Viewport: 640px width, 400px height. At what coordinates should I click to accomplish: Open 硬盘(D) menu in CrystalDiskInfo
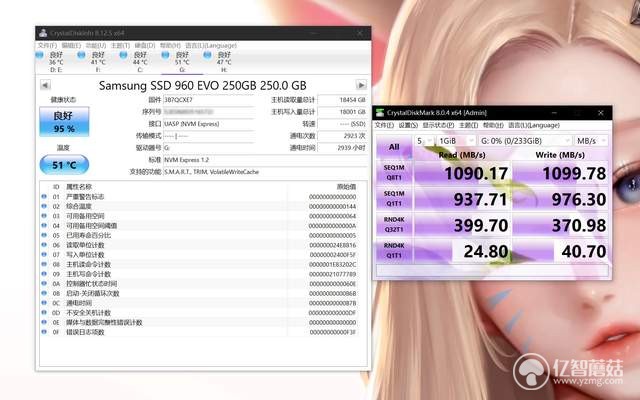tap(145, 45)
